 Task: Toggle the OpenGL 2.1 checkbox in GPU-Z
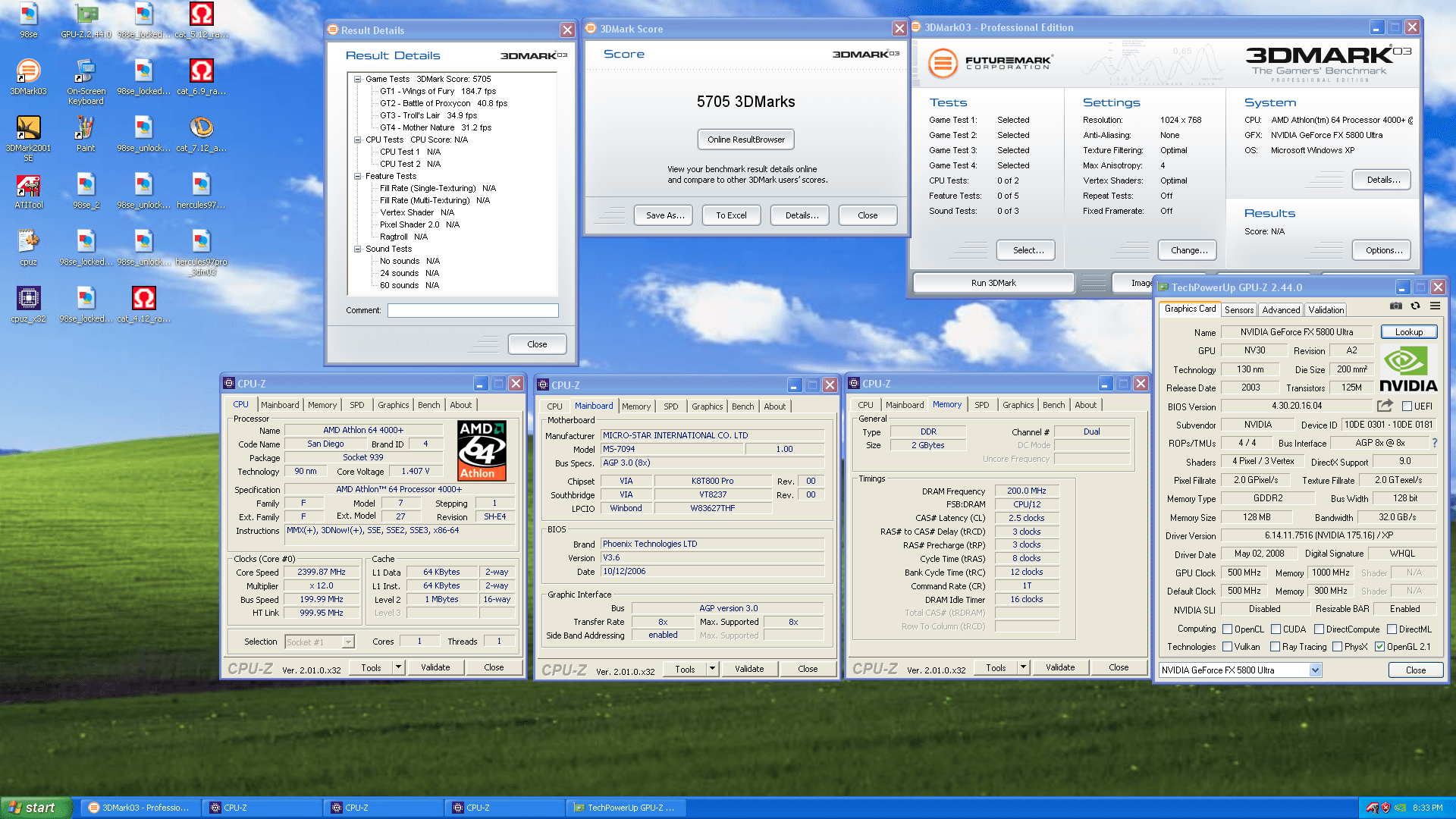pyautogui.click(x=1379, y=647)
